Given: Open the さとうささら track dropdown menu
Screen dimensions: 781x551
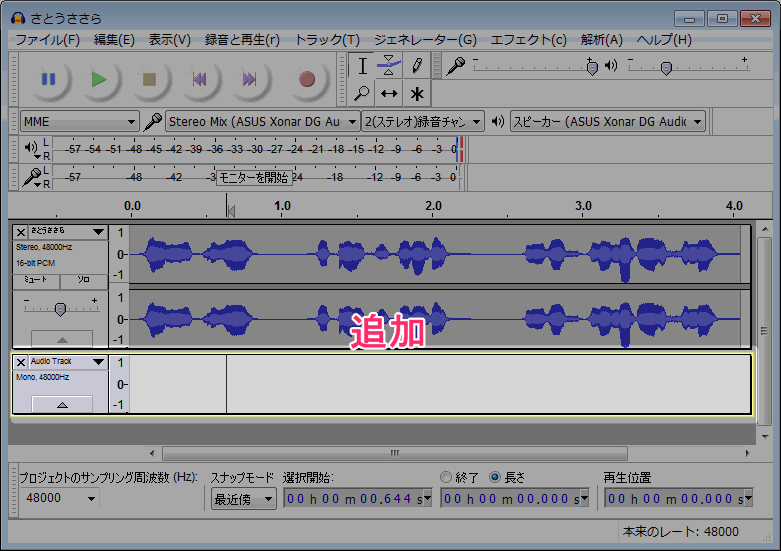Looking at the screenshot, I should point(98,232).
